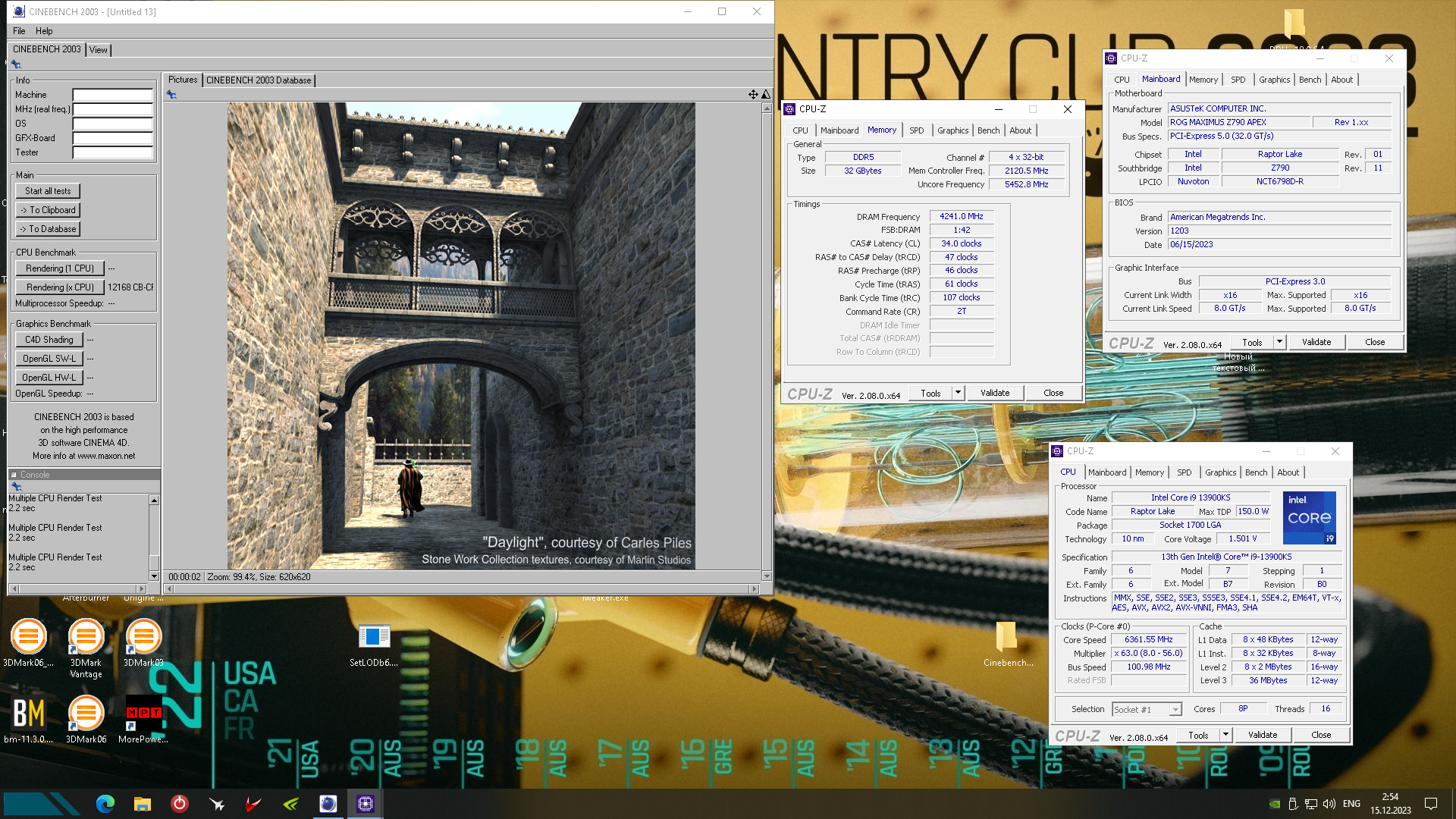Open Graphics tab in Mainboard CPU-Z window

pos(1274,80)
